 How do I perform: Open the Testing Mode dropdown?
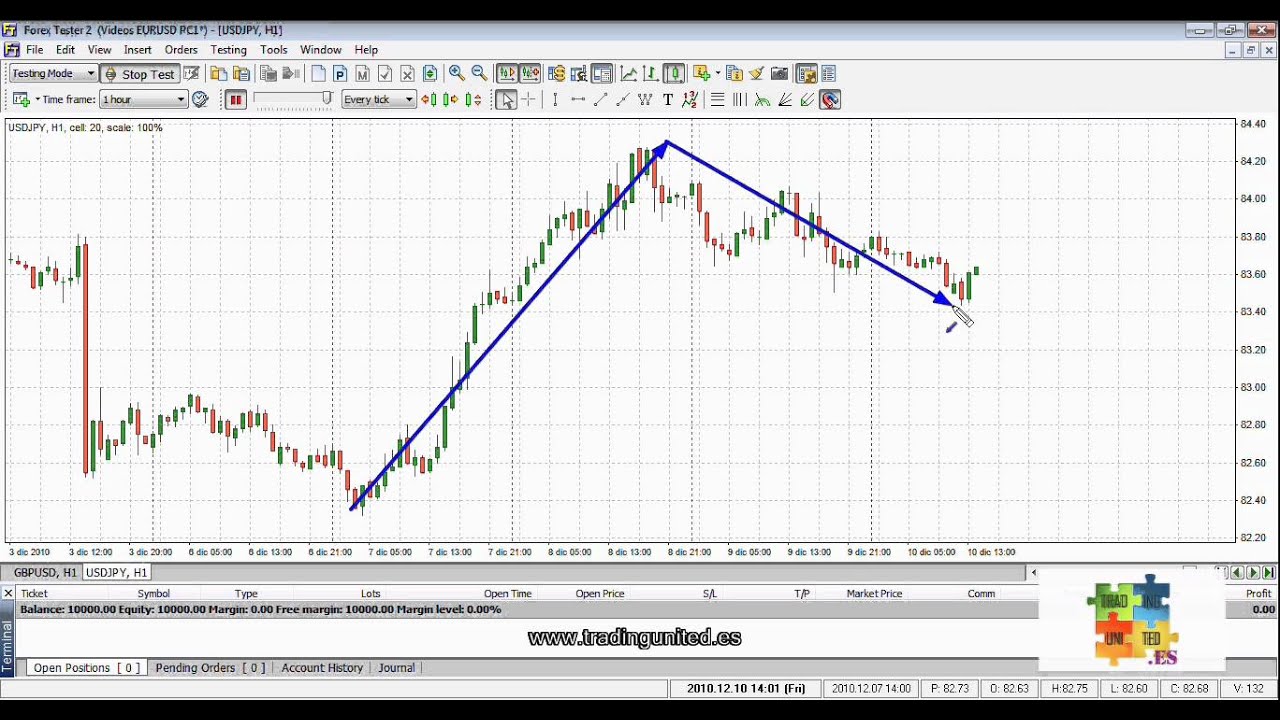(x=53, y=73)
